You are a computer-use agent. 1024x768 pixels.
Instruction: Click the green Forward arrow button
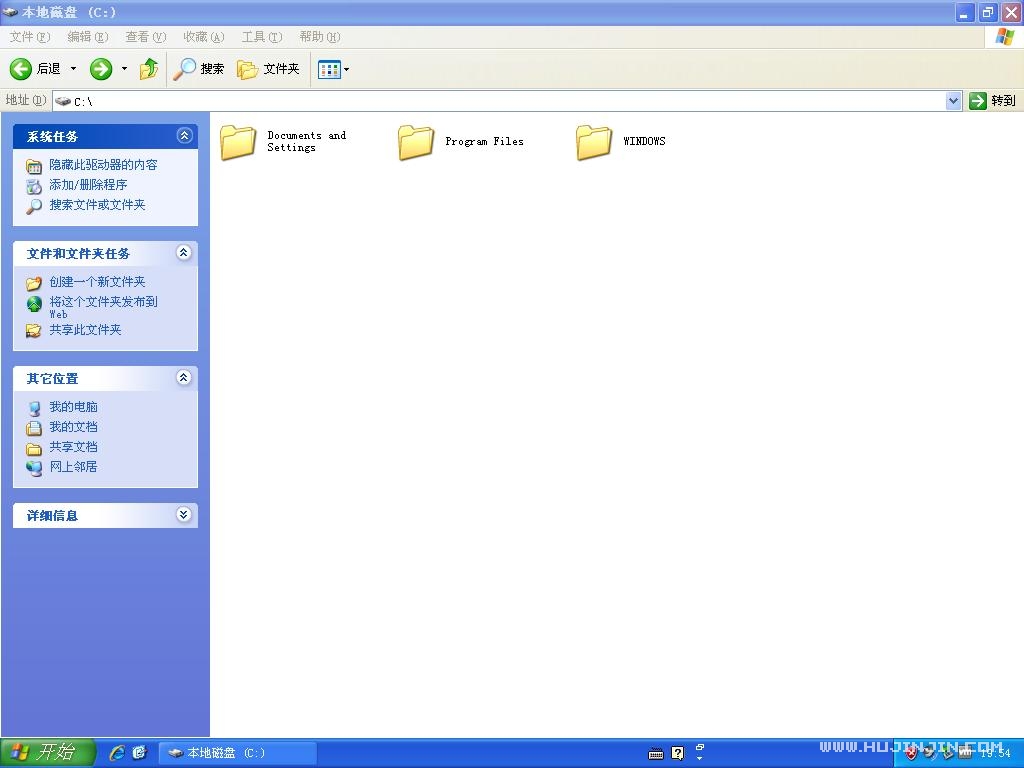click(101, 69)
